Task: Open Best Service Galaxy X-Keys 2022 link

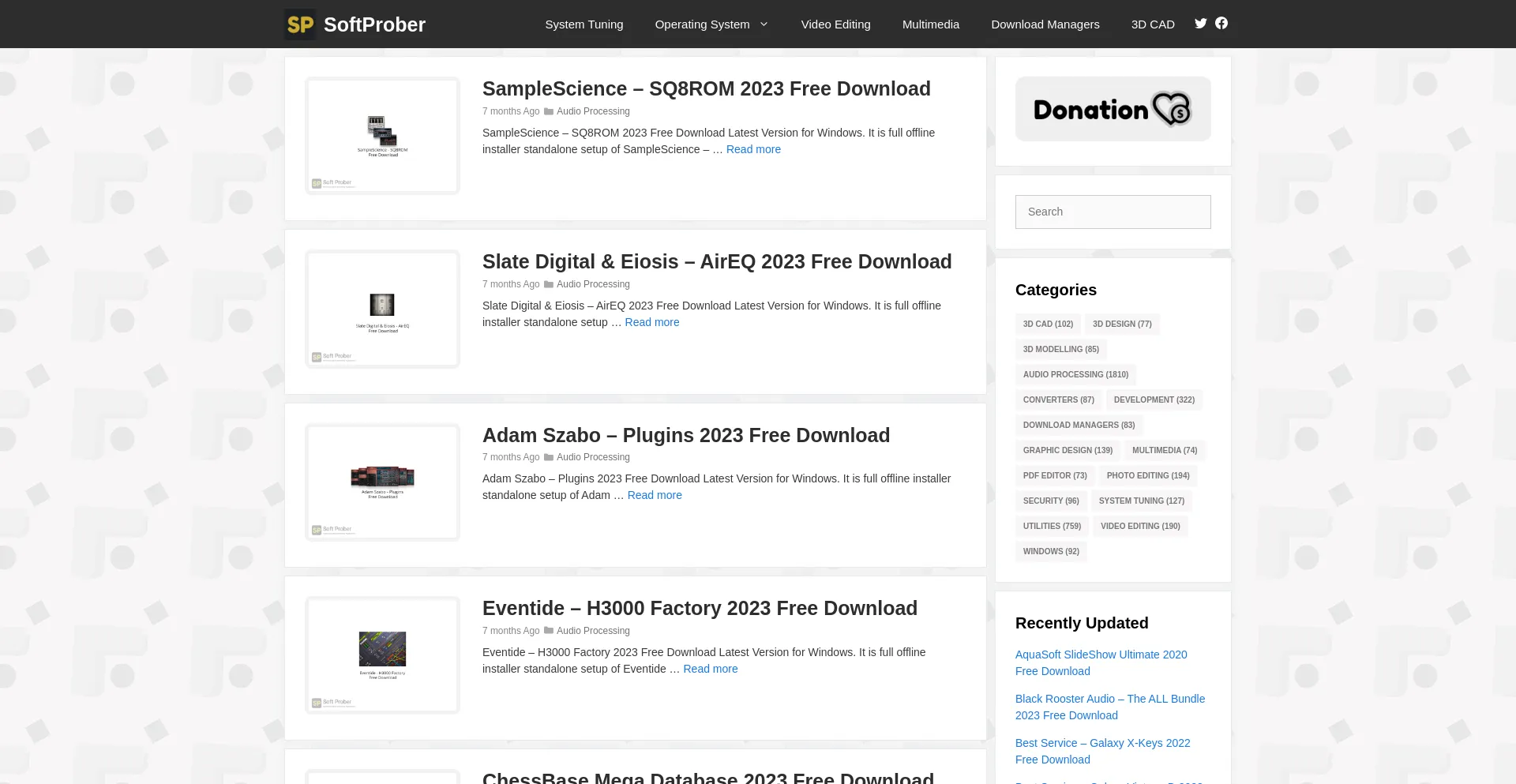Action: (x=1102, y=751)
